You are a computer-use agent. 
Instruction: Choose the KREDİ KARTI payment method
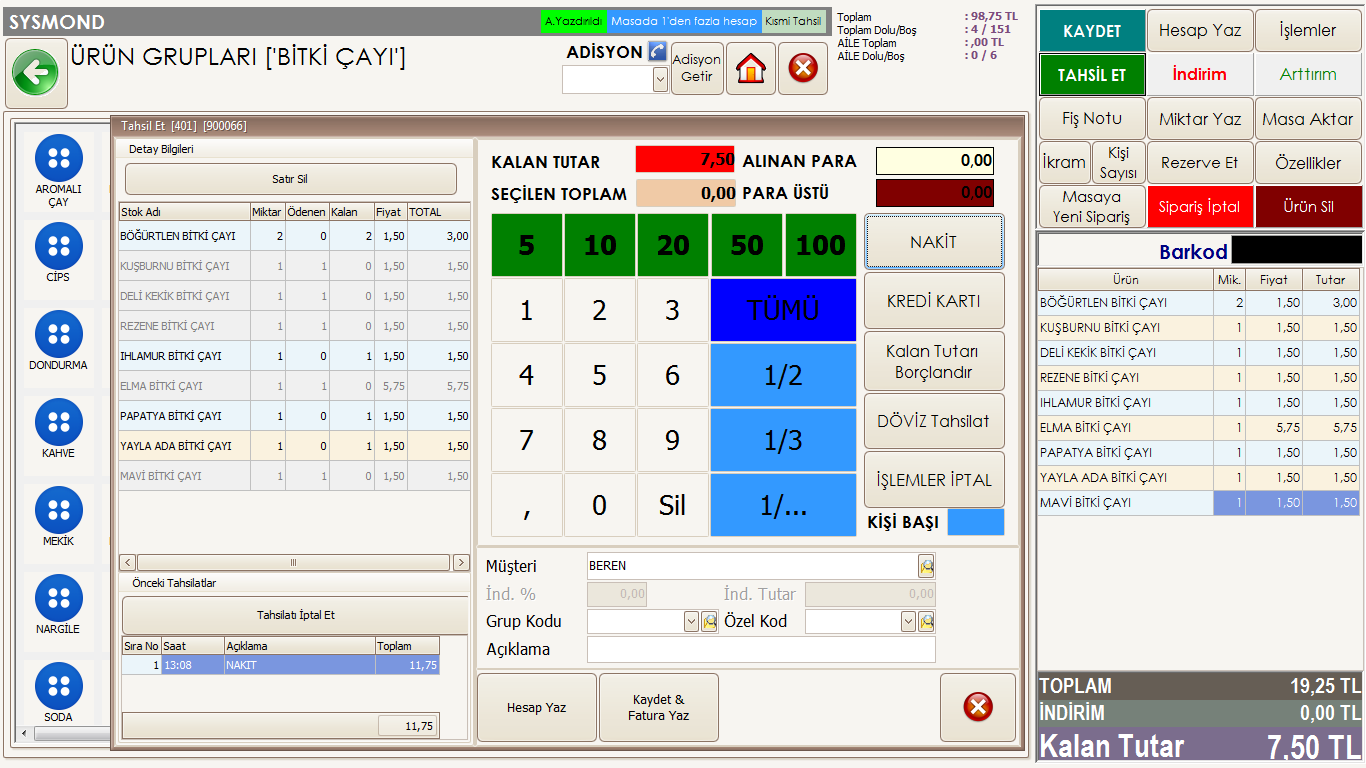pyautogui.click(x=934, y=301)
